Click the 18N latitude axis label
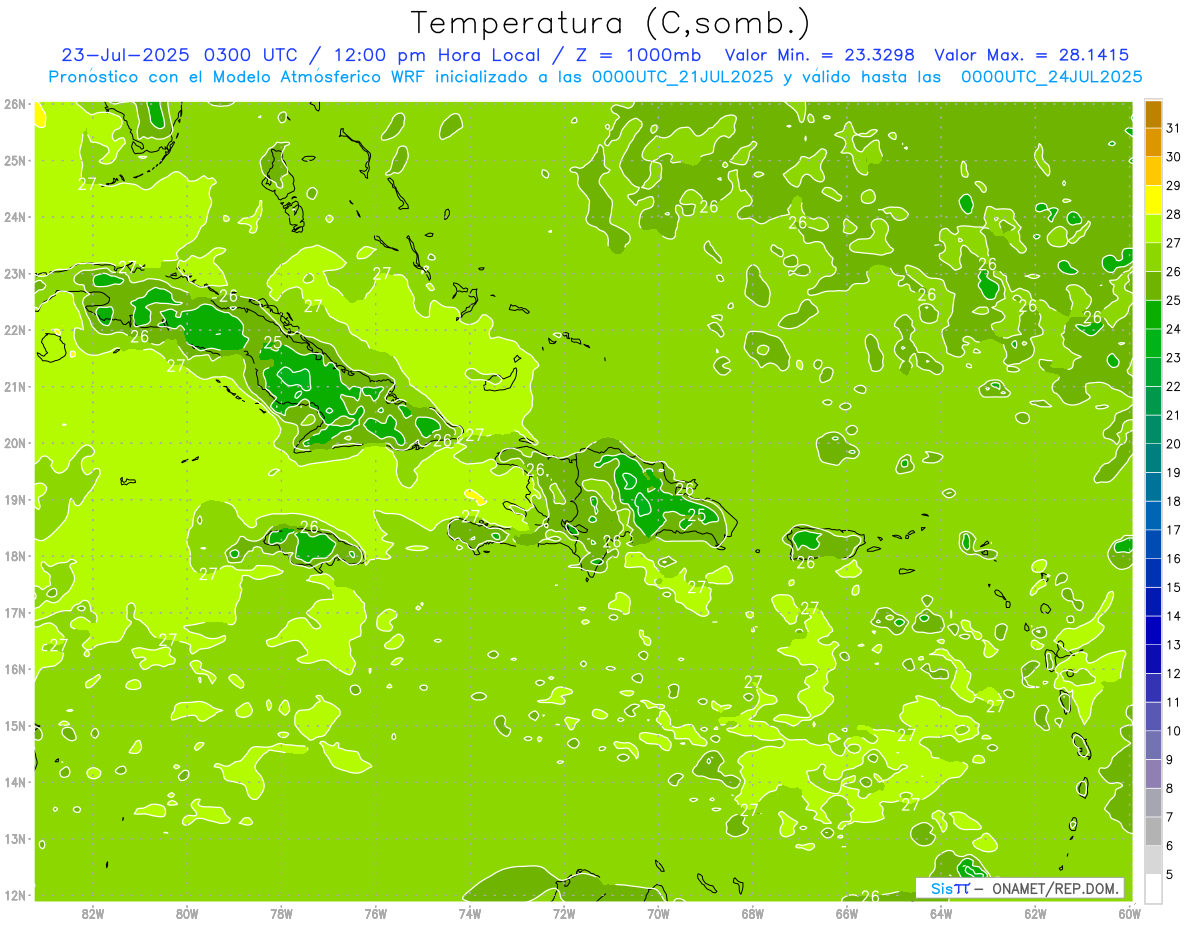 click(x=15, y=556)
